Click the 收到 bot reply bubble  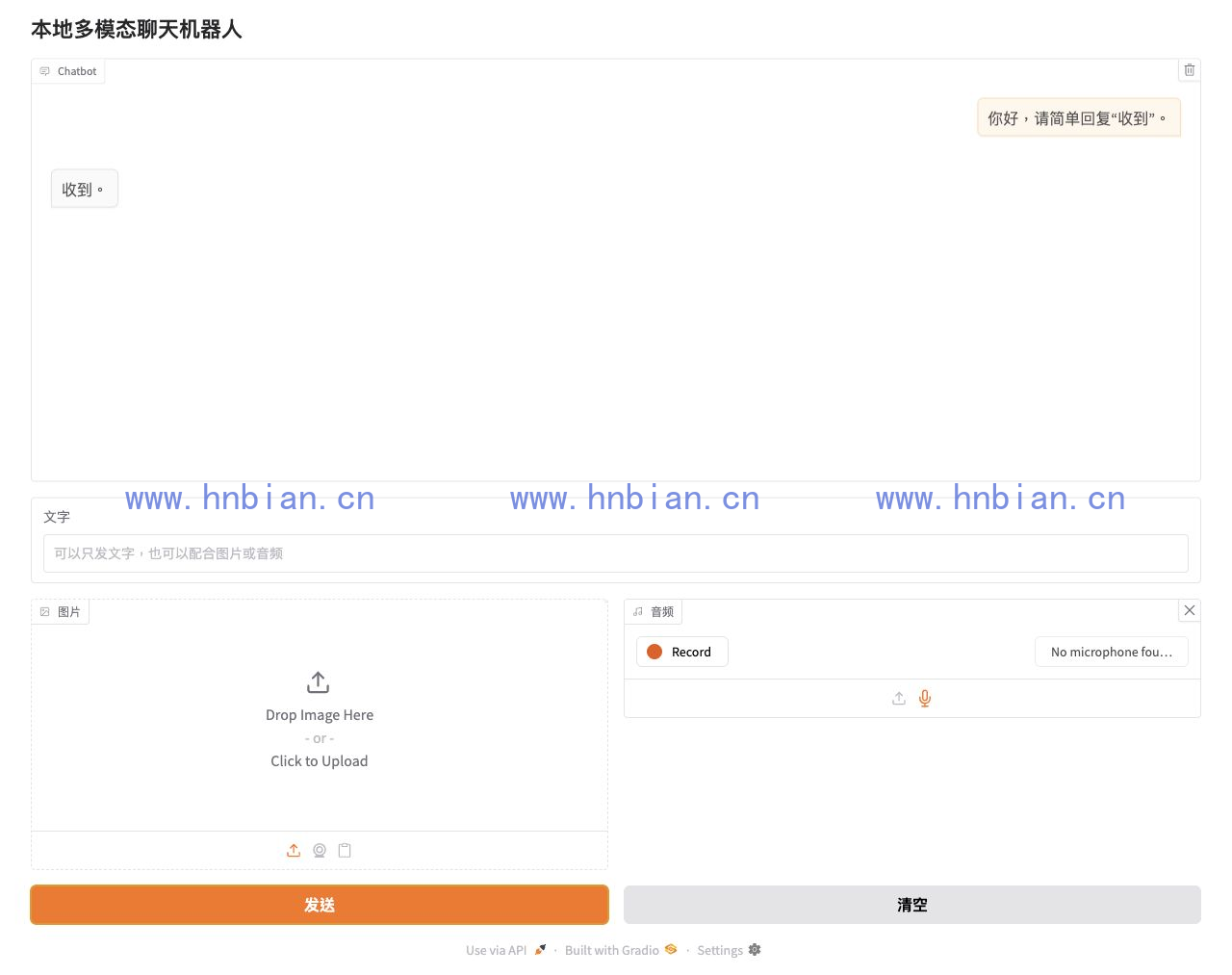pos(85,189)
